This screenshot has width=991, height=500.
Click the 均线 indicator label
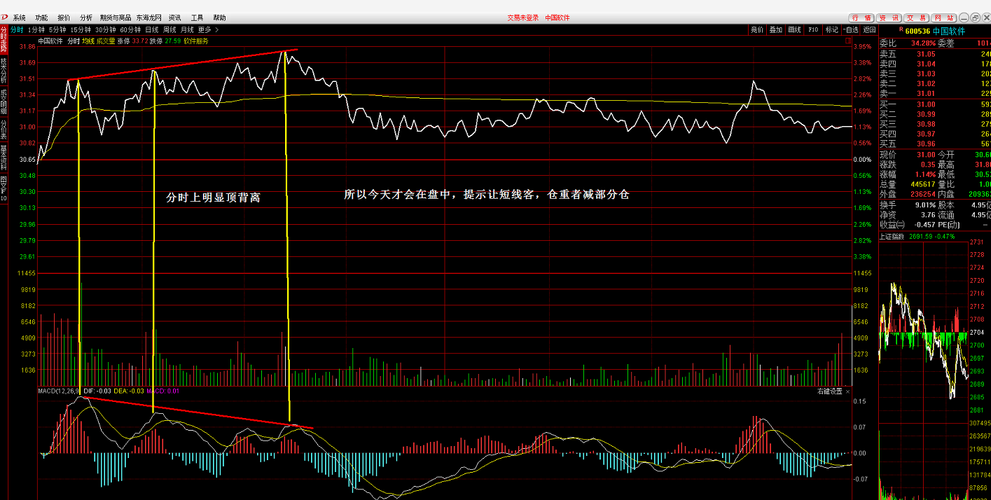88,40
